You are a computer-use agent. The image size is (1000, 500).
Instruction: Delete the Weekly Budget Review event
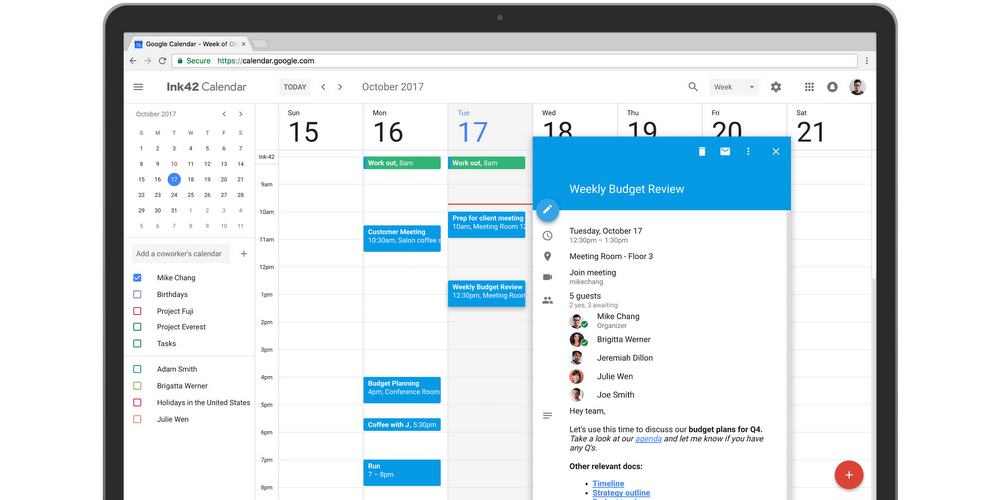(x=702, y=151)
